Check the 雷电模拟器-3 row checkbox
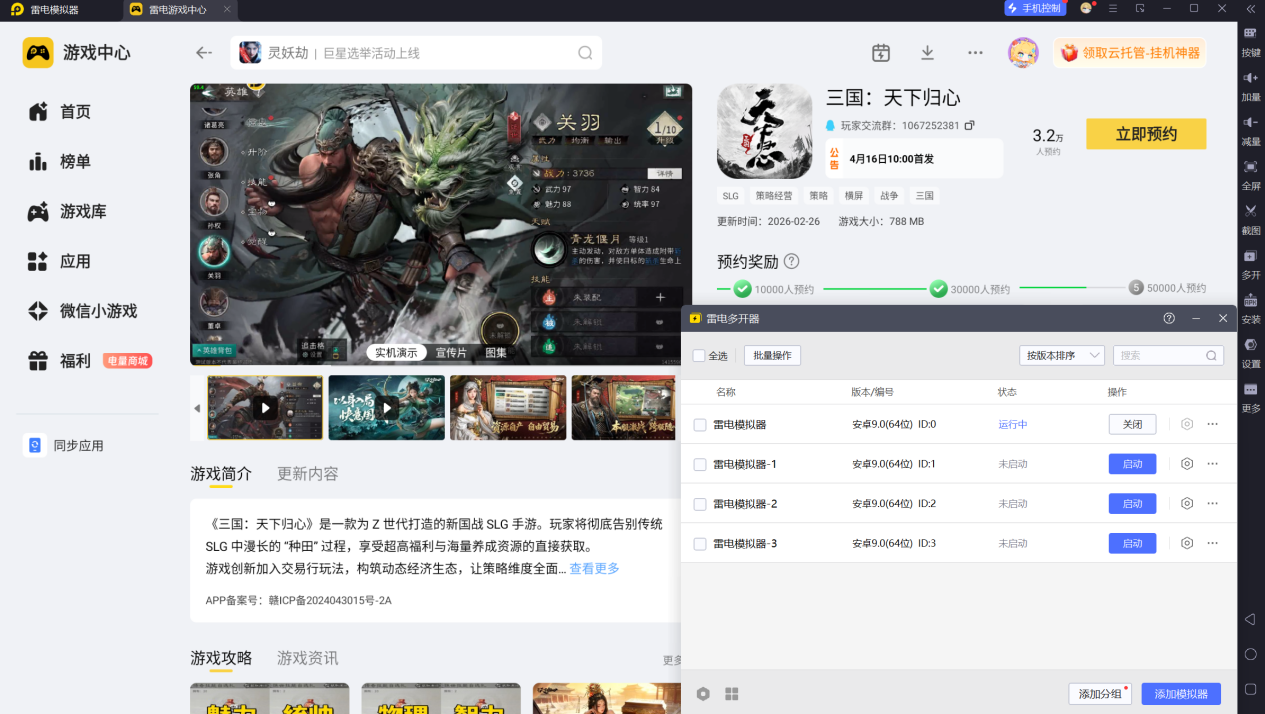1265x714 pixels. point(700,544)
